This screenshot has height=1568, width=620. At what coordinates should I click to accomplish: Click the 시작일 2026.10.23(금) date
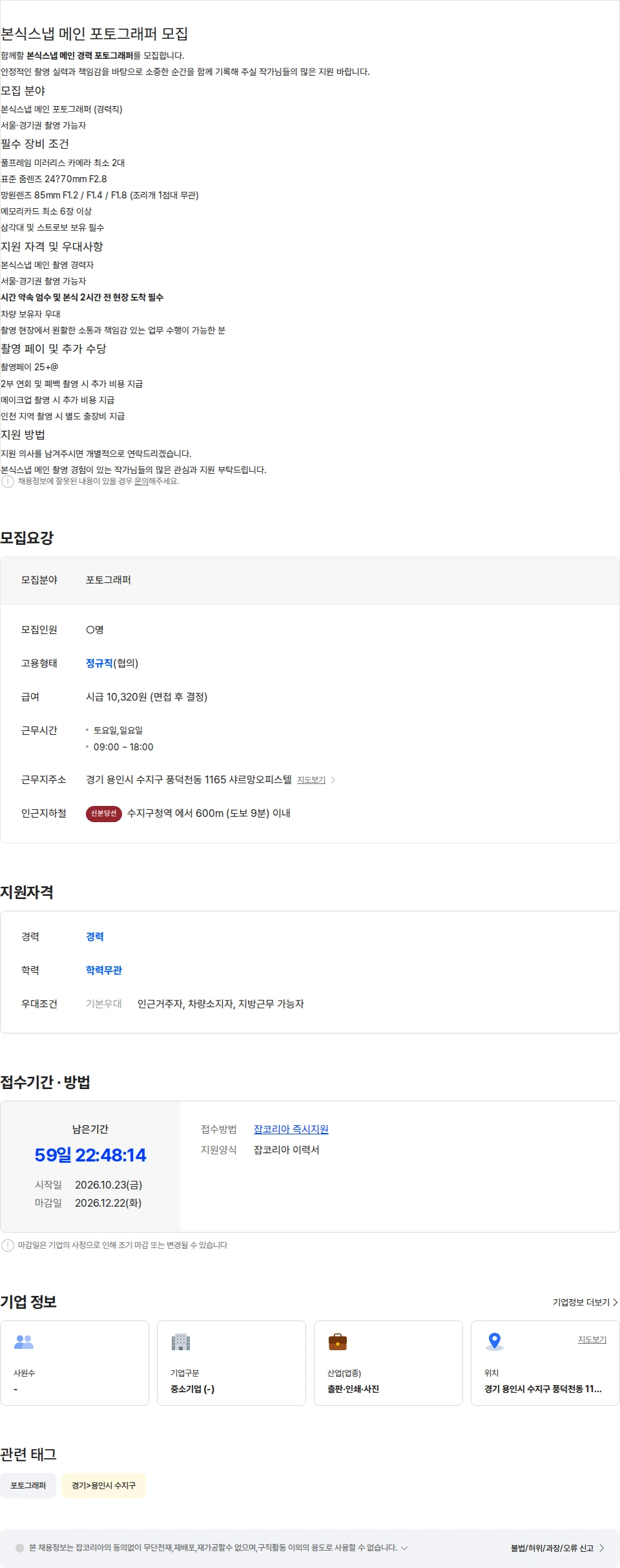[88, 1185]
